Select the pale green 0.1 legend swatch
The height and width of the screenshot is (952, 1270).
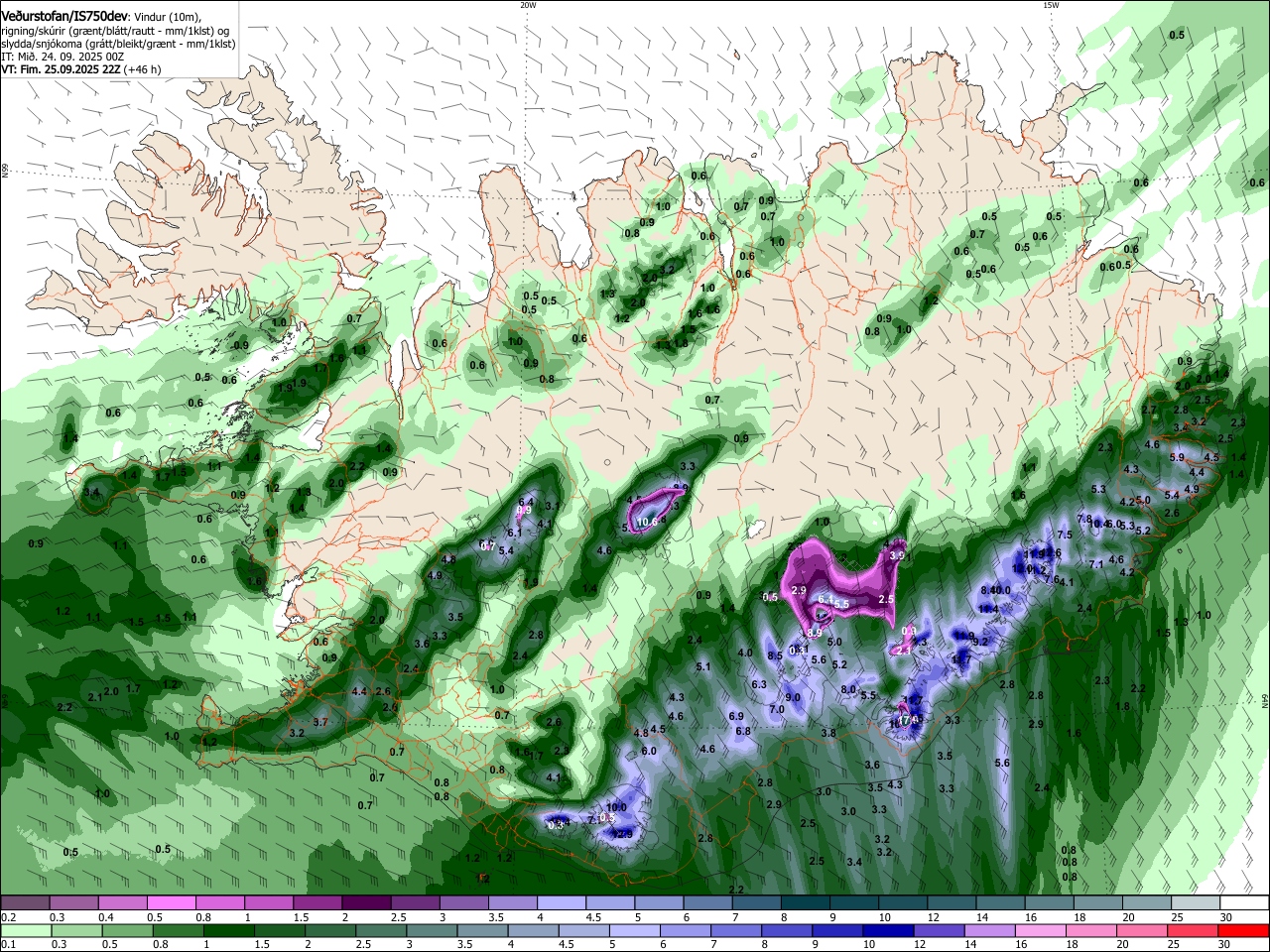click(25, 930)
